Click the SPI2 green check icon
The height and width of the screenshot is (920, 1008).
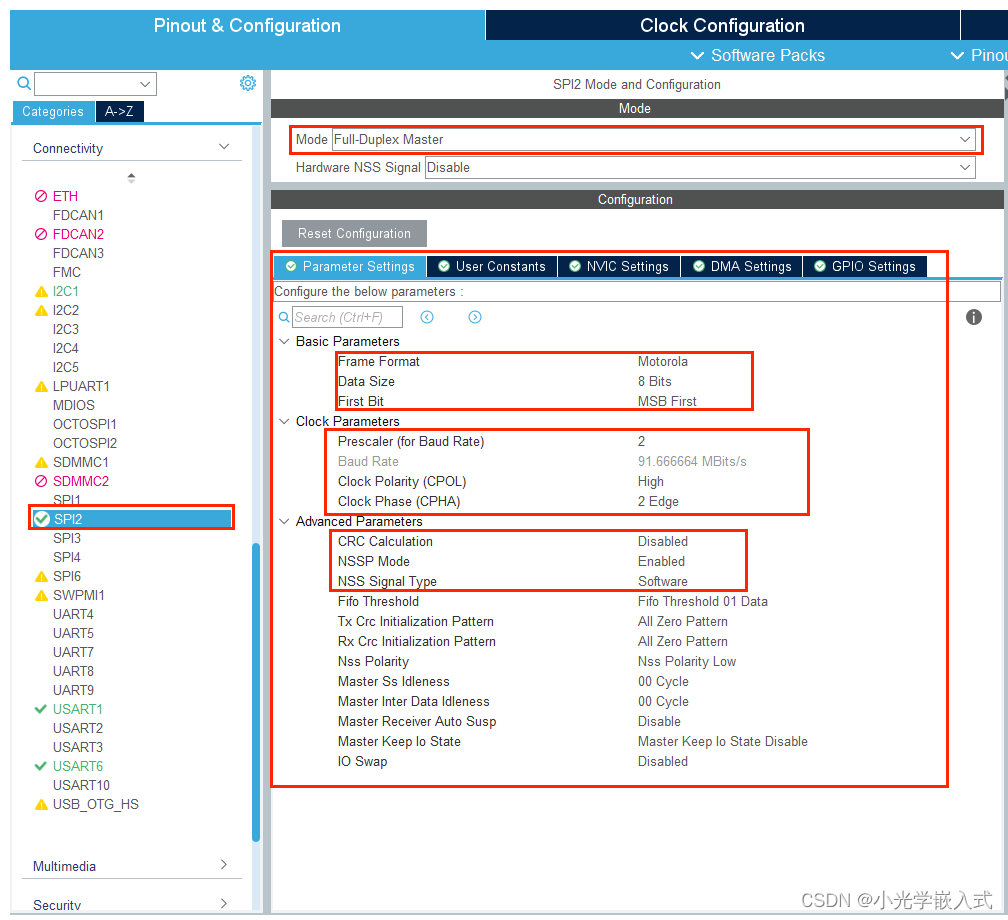42,519
